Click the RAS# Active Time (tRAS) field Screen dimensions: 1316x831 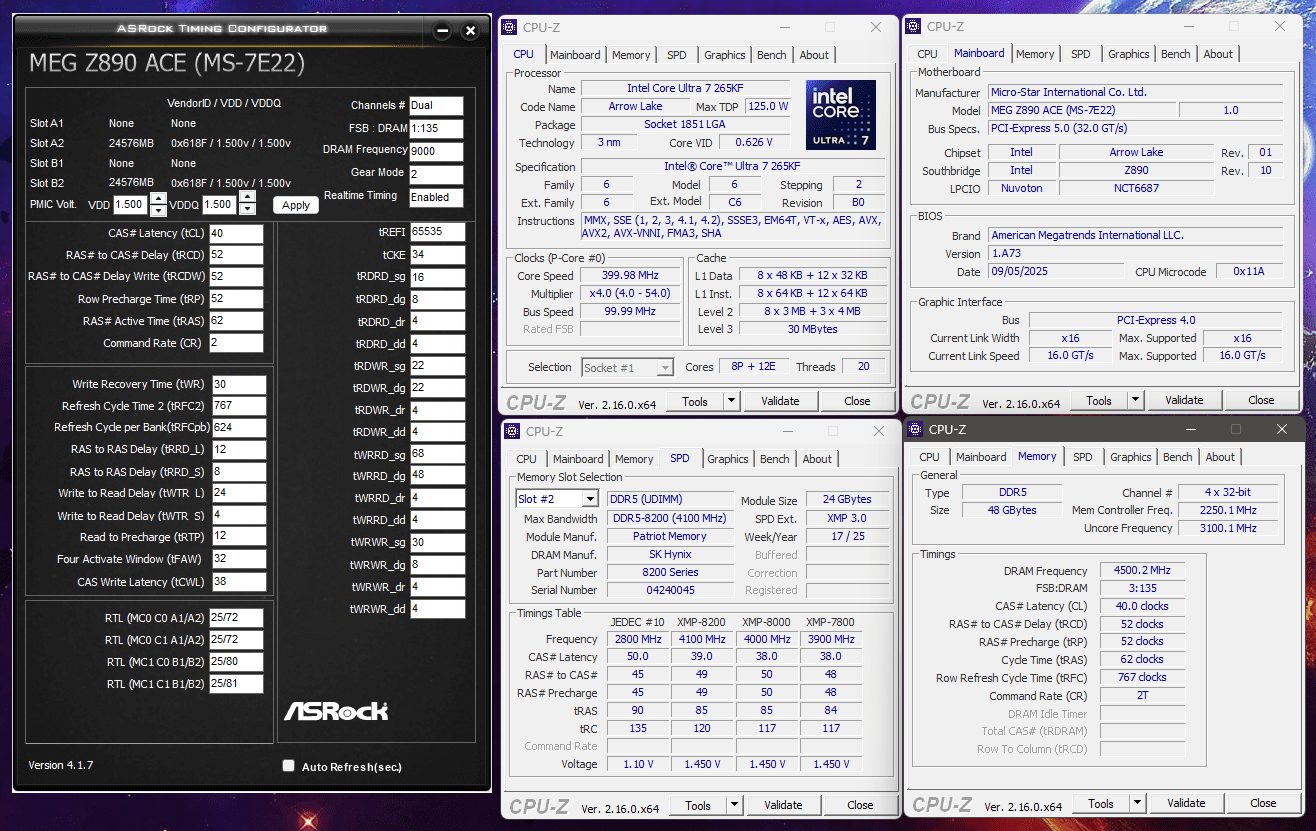point(236,321)
